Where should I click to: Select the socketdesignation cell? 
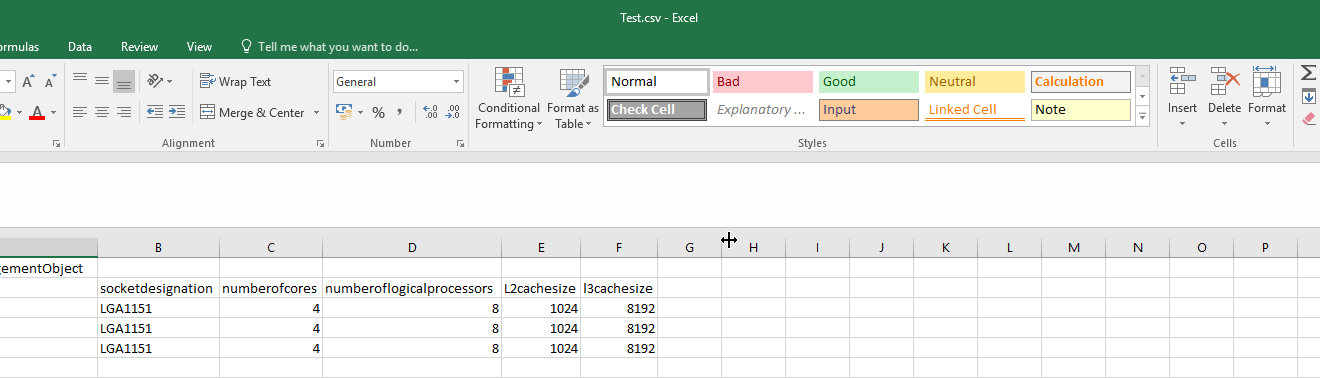tap(158, 288)
